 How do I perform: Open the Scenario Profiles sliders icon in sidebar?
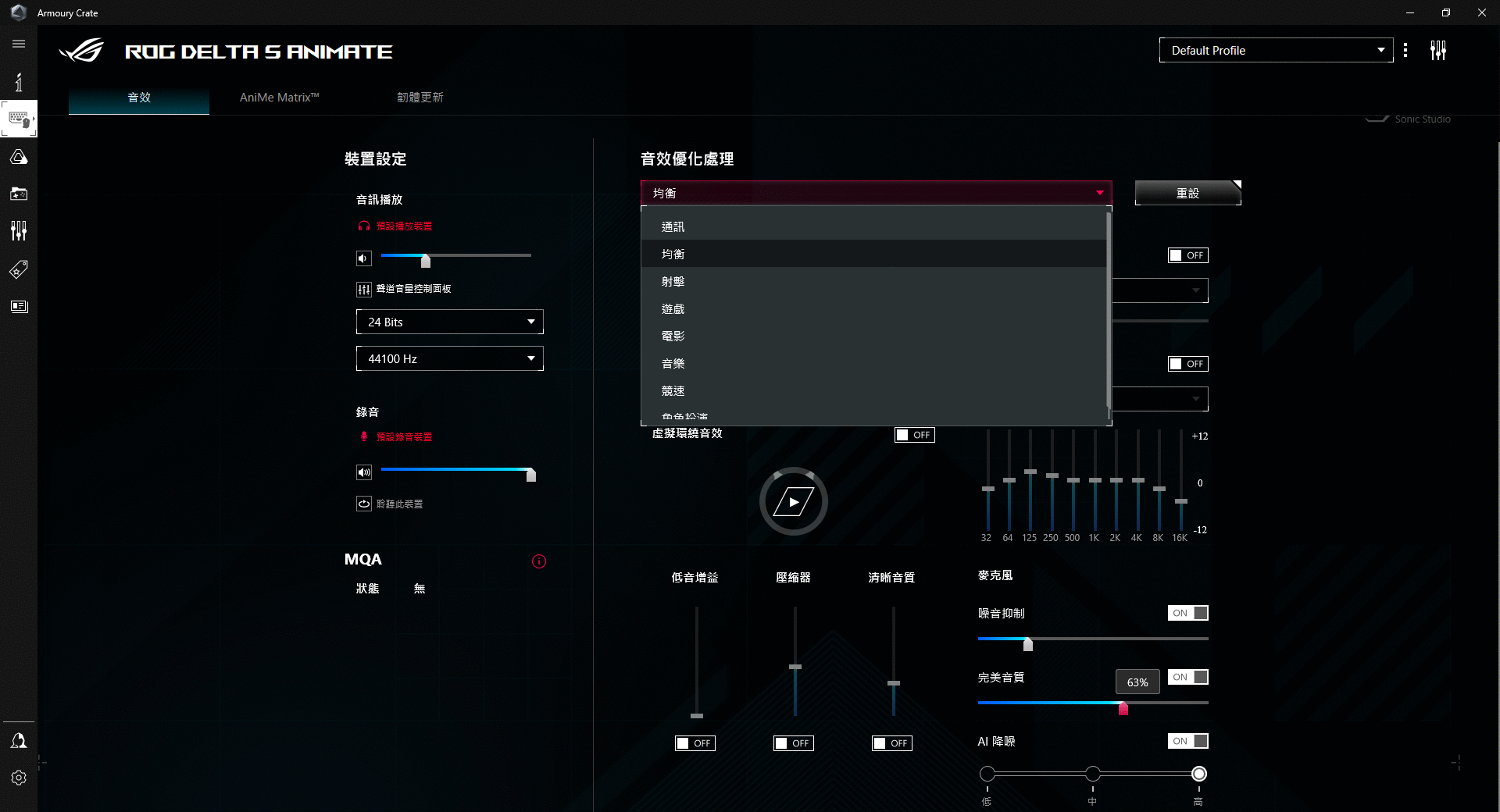pyautogui.click(x=19, y=230)
